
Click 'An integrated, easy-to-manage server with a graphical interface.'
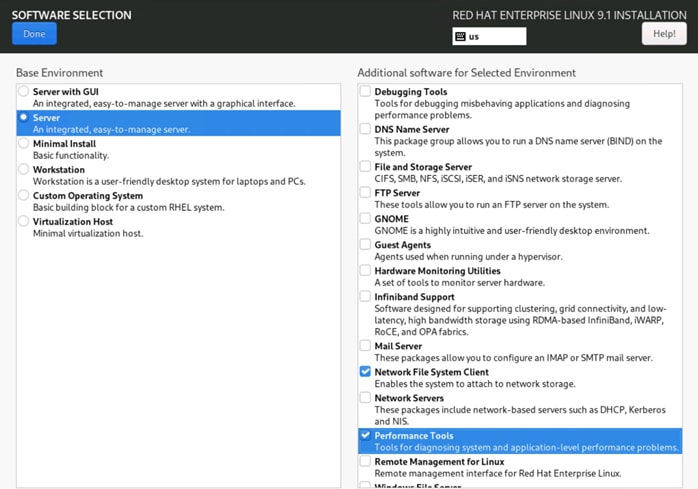tap(164, 103)
